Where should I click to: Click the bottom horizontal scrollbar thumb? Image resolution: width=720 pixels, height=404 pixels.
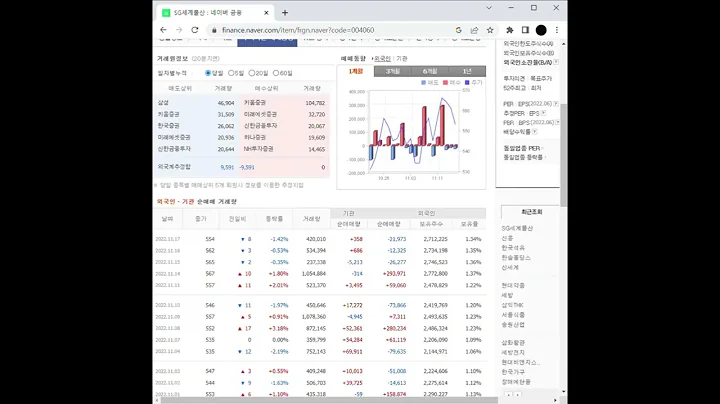tap(329, 400)
